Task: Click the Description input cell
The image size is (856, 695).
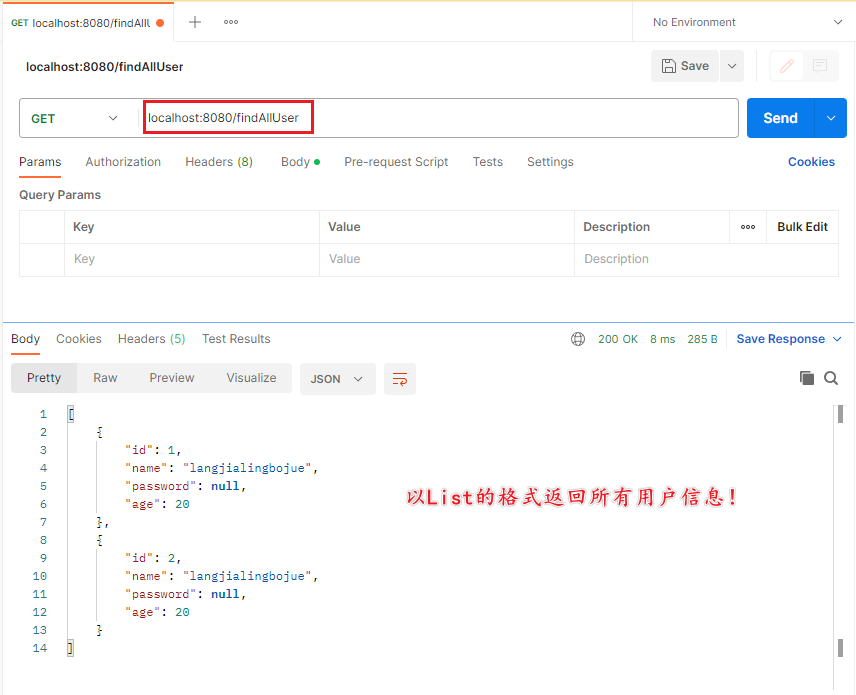Action: [706, 259]
